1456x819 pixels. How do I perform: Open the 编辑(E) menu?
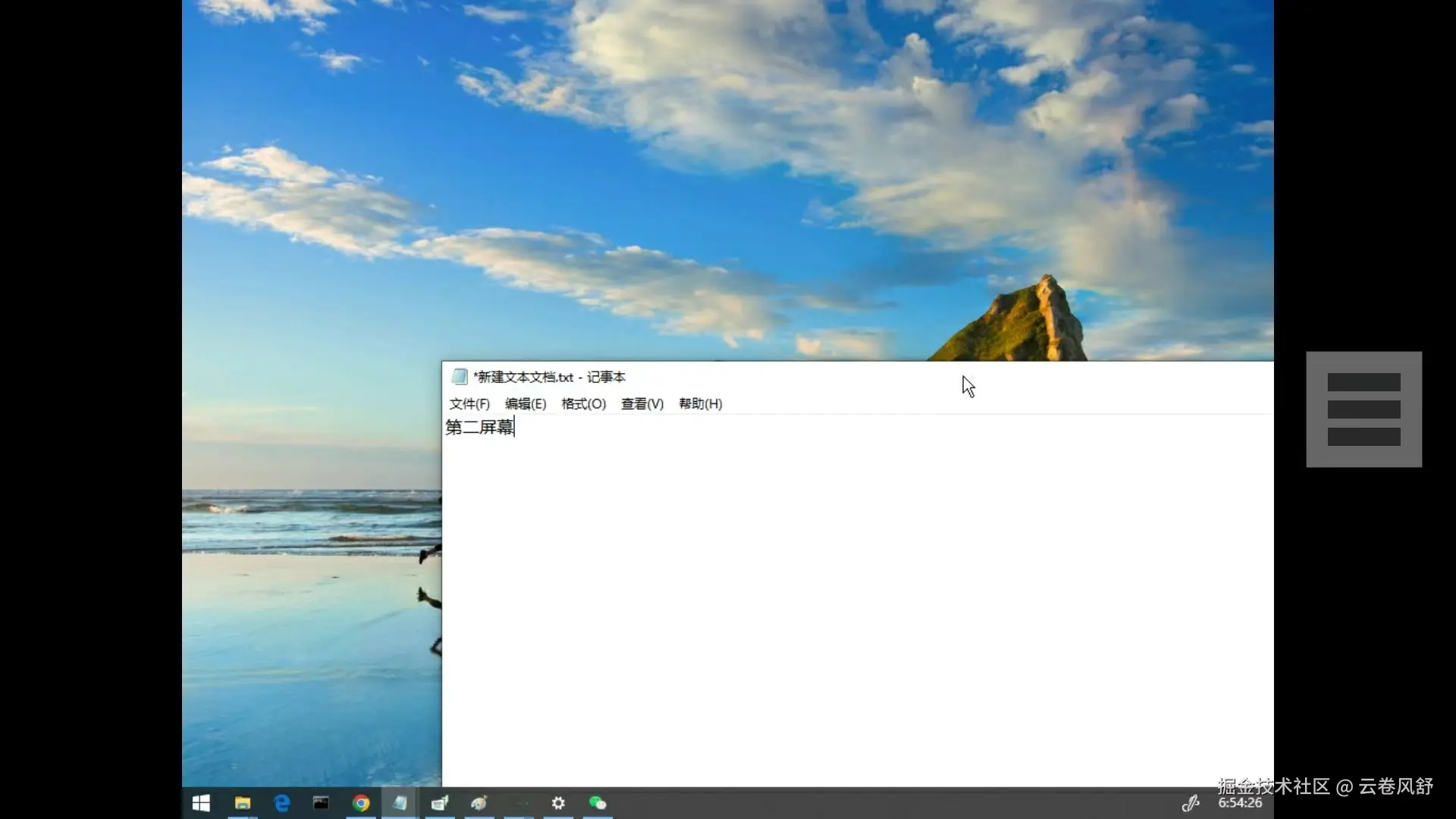(x=526, y=404)
